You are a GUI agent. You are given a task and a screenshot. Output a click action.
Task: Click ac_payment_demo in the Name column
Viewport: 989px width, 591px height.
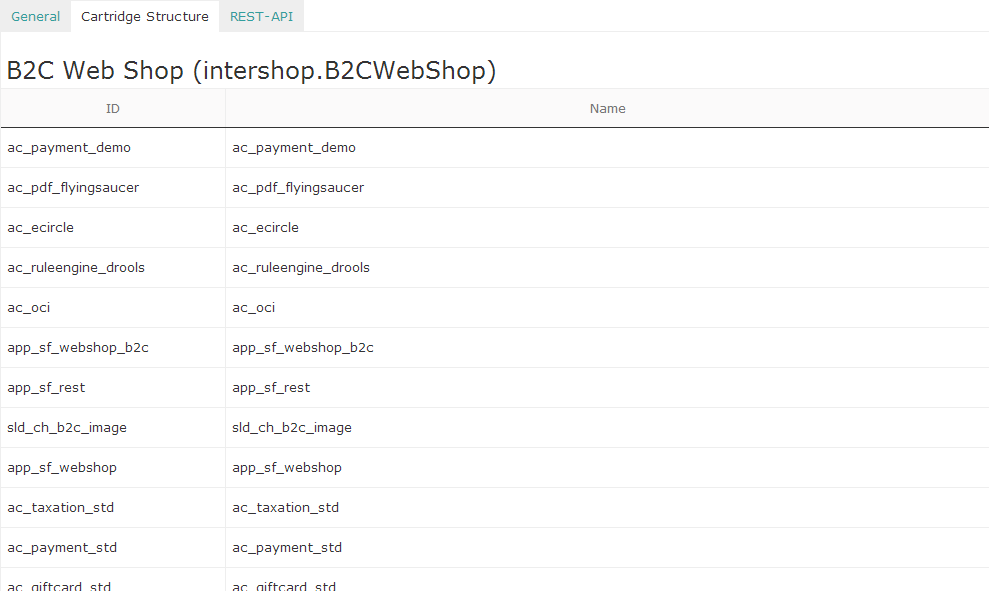click(x=294, y=147)
